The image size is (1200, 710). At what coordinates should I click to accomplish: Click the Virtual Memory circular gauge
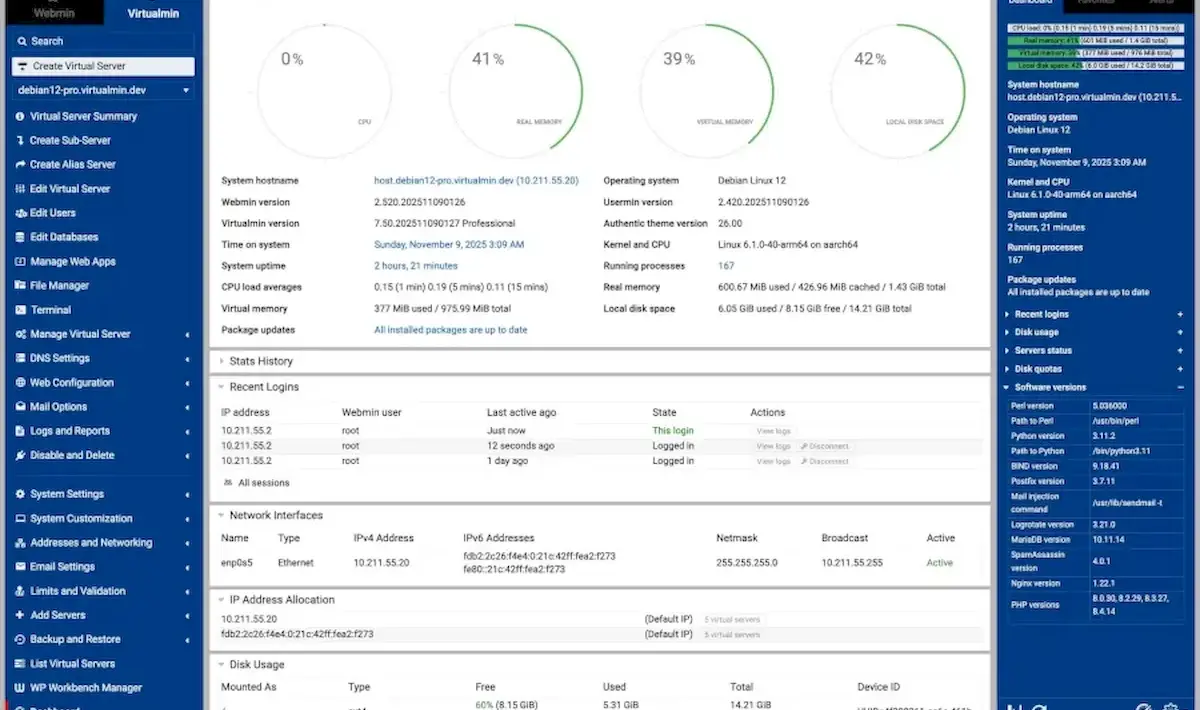click(x=706, y=90)
